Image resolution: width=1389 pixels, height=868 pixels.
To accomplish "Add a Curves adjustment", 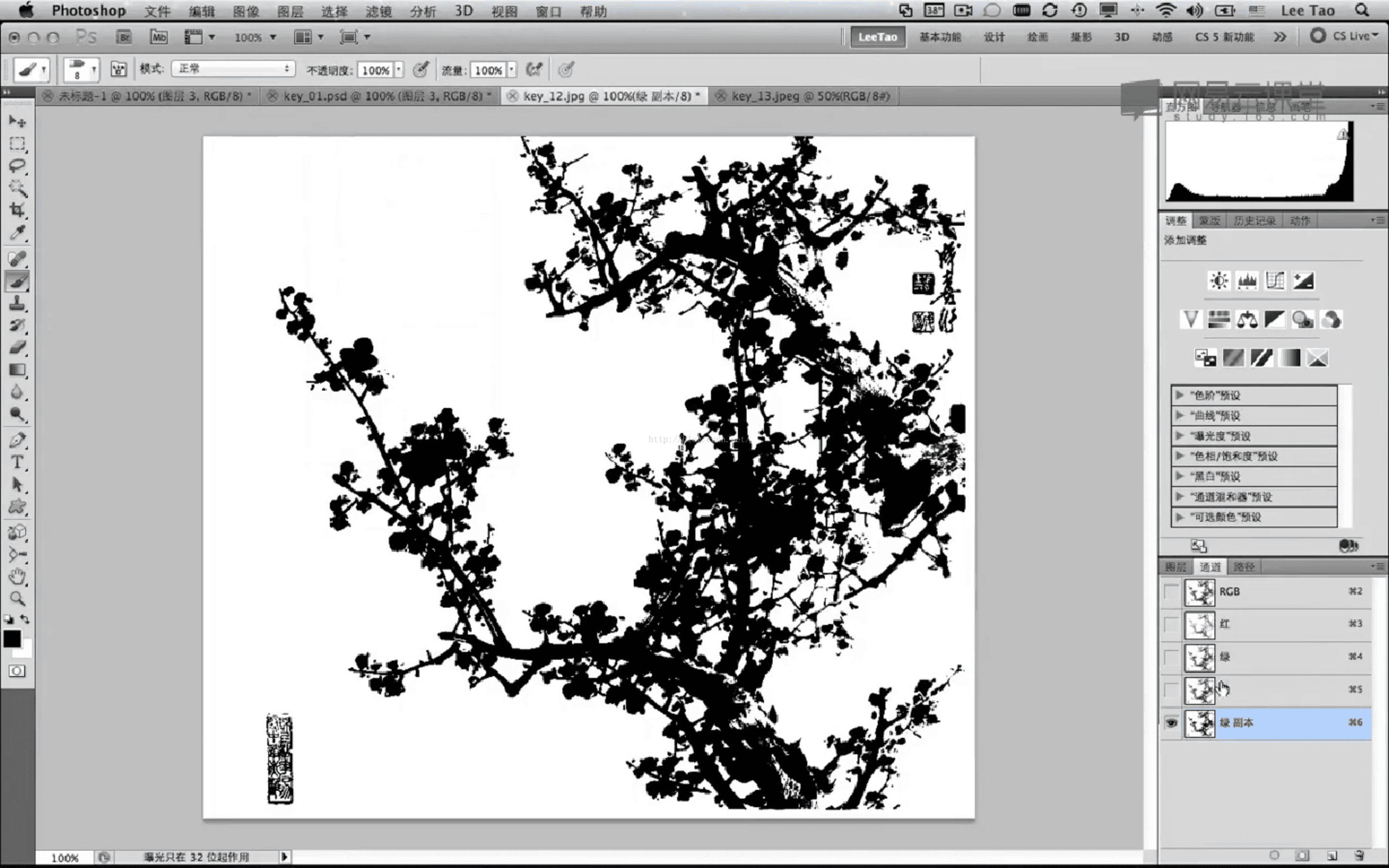I will click(1275, 281).
